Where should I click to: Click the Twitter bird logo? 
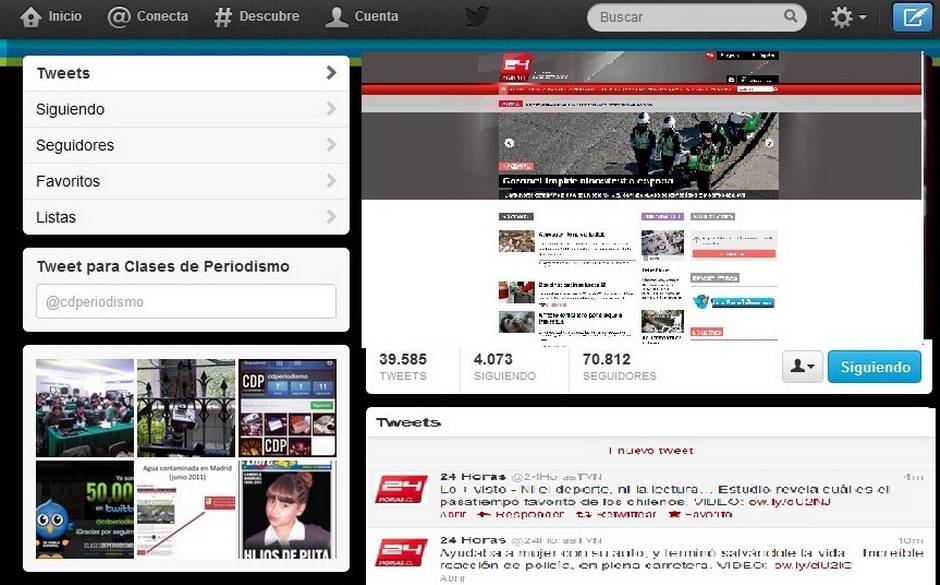[477, 16]
